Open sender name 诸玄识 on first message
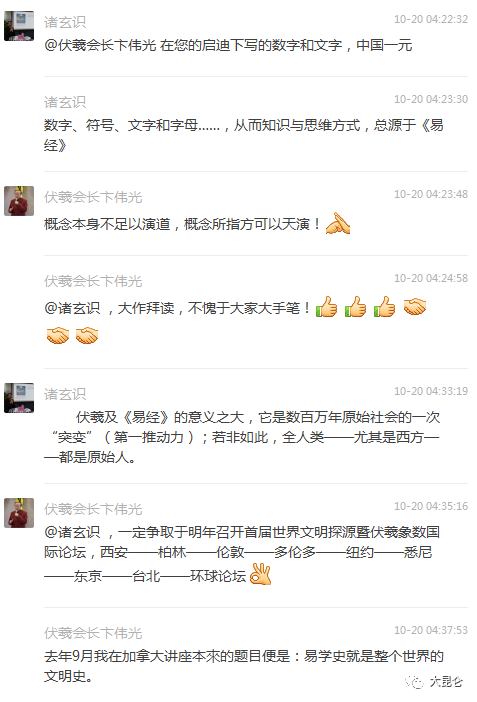 [x=65, y=22]
